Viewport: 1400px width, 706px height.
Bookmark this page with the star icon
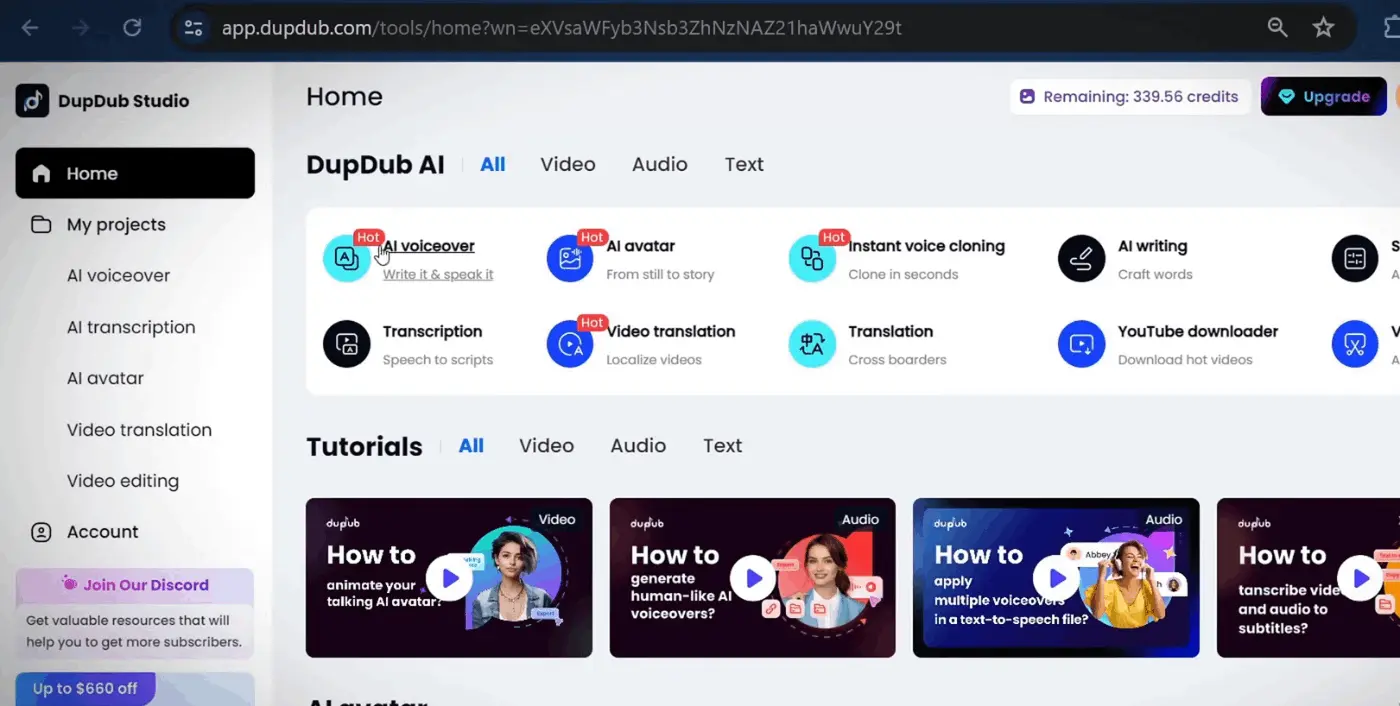pos(1323,28)
